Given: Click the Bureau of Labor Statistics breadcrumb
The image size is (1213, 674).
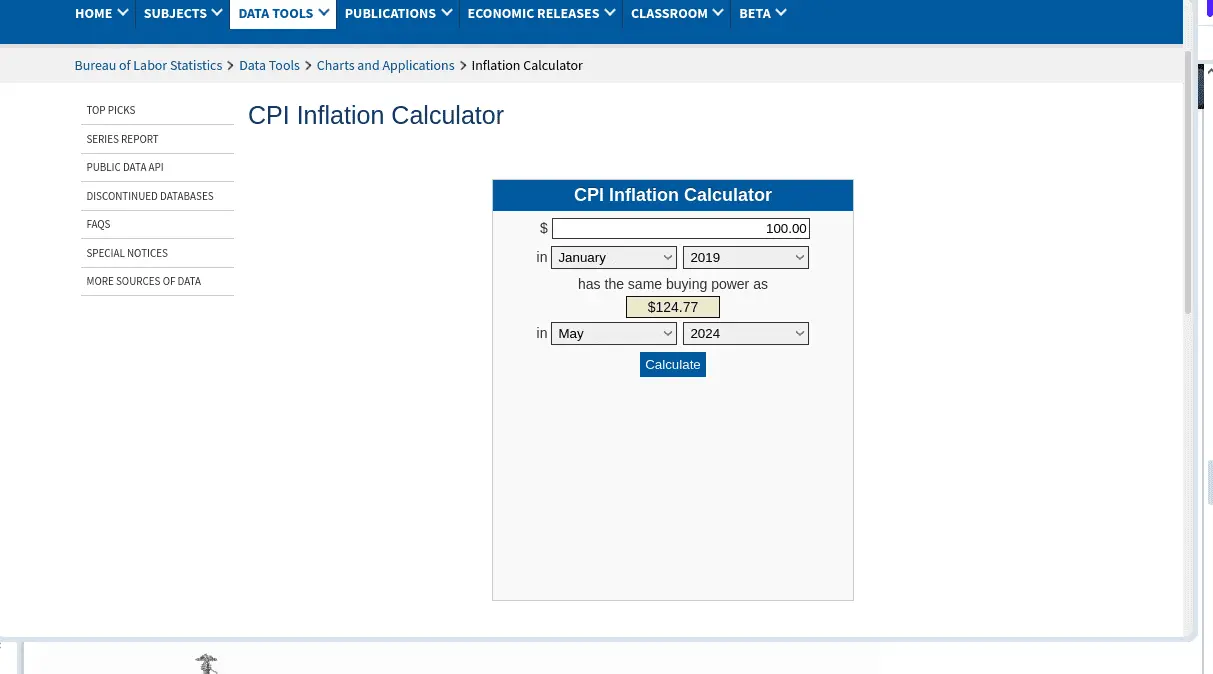Looking at the screenshot, I should point(148,65).
